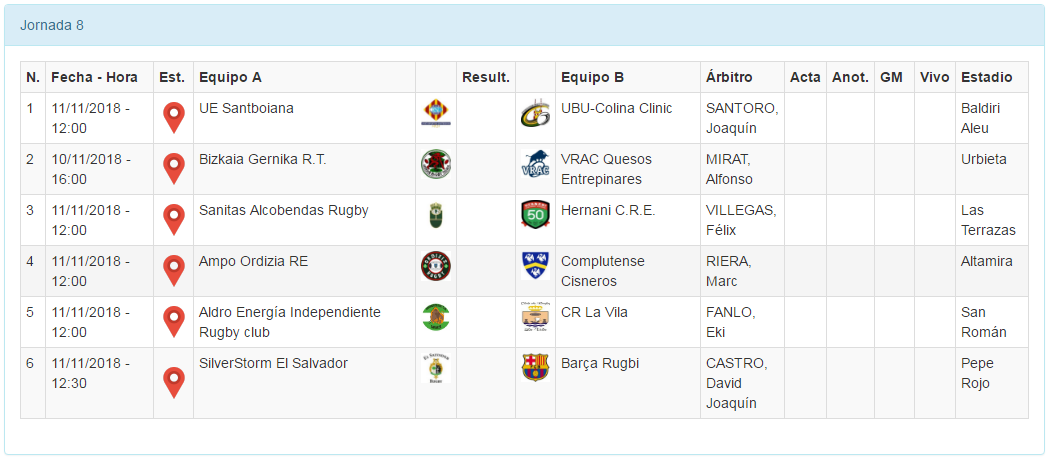Click the Complutense Cisneros shield logo
The width and height of the screenshot is (1048, 459).
click(x=535, y=266)
